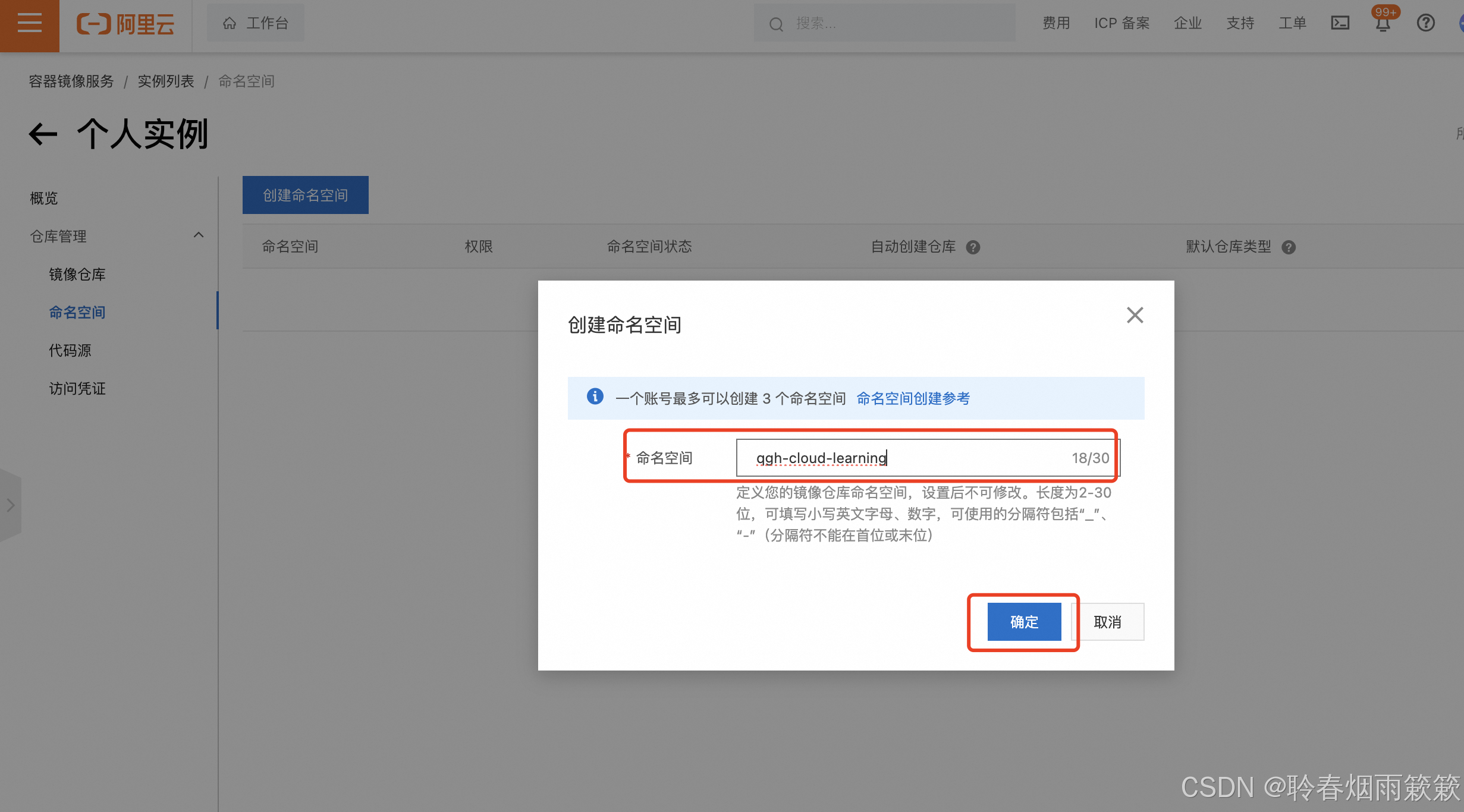Open the notifications bell icon
The image size is (1464, 812).
pos(1383,24)
